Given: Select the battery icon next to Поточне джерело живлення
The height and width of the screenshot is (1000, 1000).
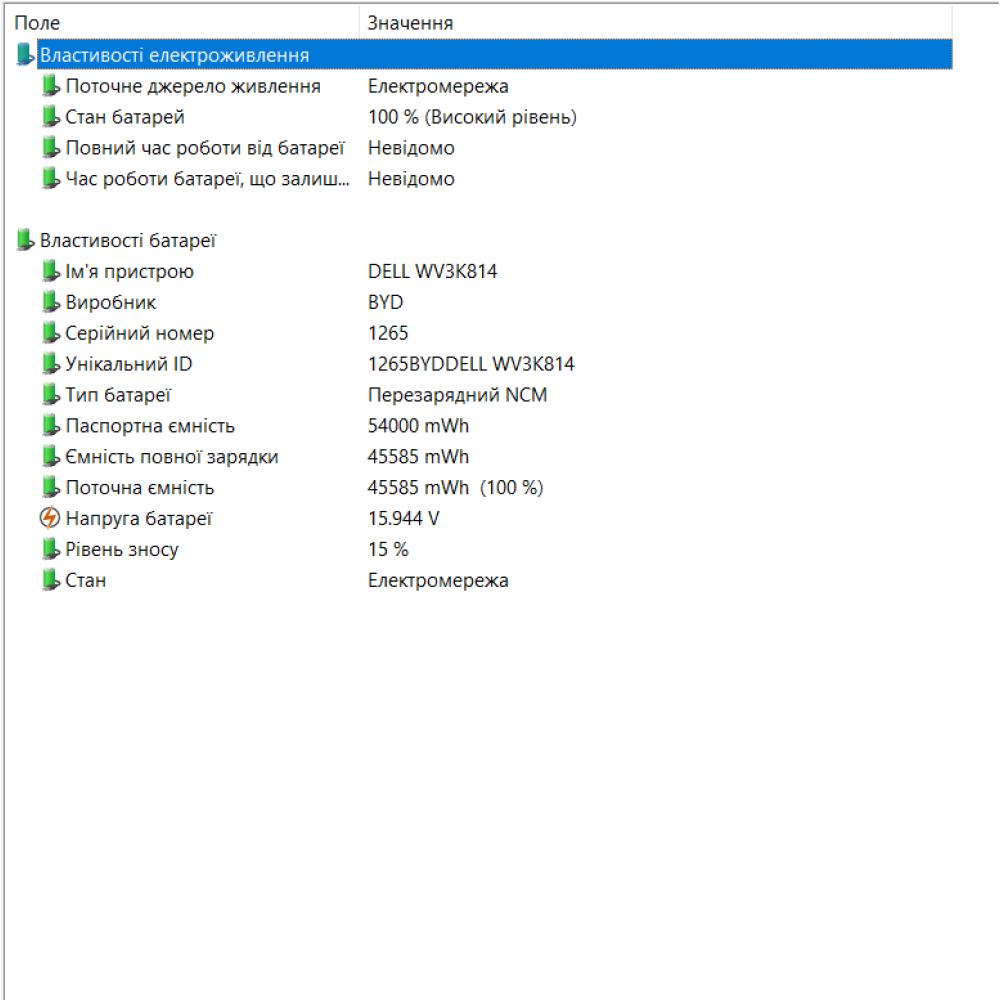Looking at the screenshot, I should (x=51, y=86).
